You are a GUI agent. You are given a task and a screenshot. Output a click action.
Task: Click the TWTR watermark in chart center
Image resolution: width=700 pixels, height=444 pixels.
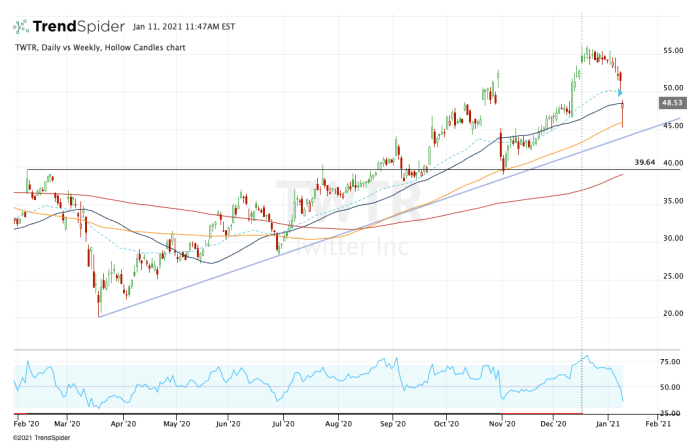click(x=347, y=200)
